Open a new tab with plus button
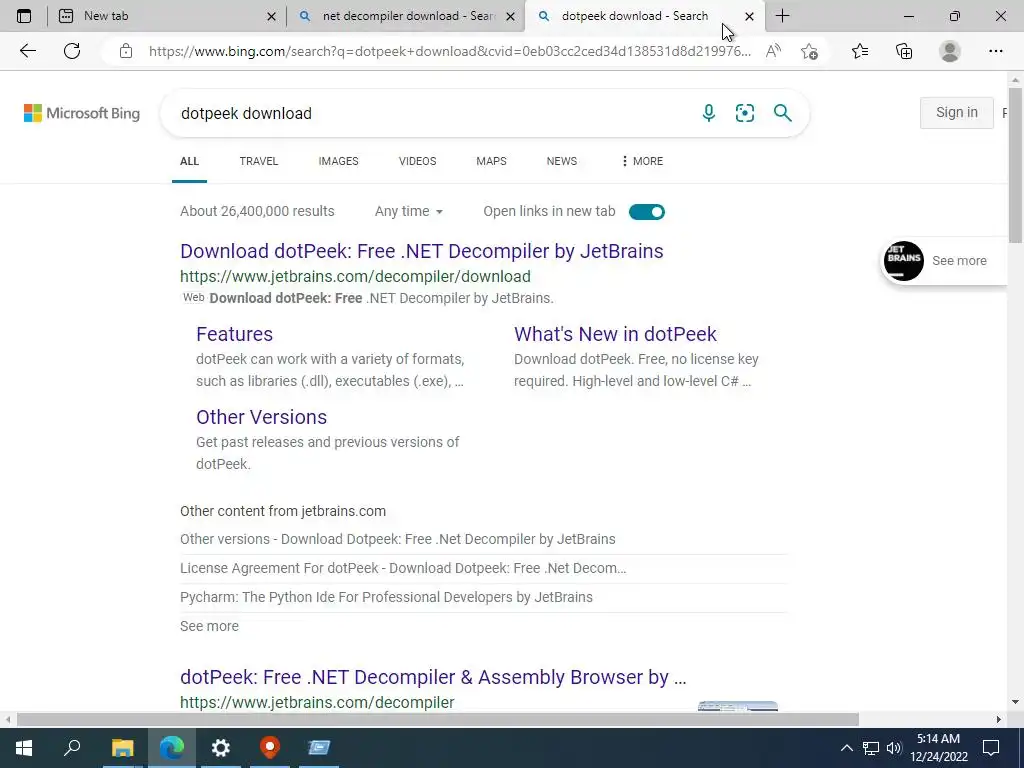Viewport: 1024px width, 768px height. coord(782,16)
